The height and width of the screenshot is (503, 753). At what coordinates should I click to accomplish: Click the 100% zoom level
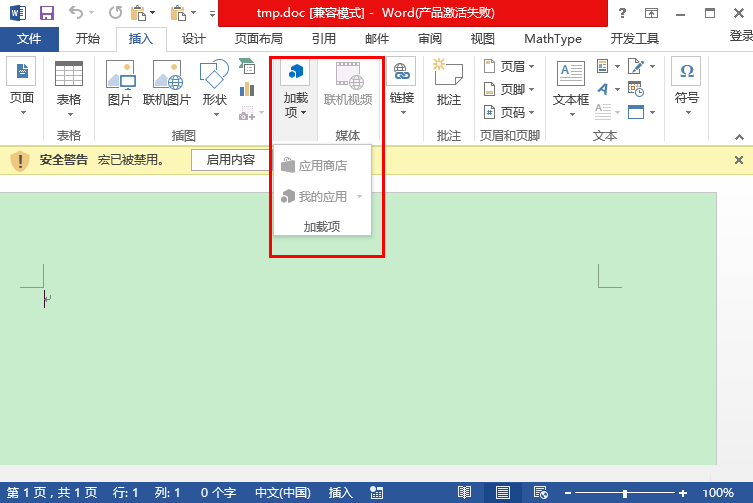(718, 493)
